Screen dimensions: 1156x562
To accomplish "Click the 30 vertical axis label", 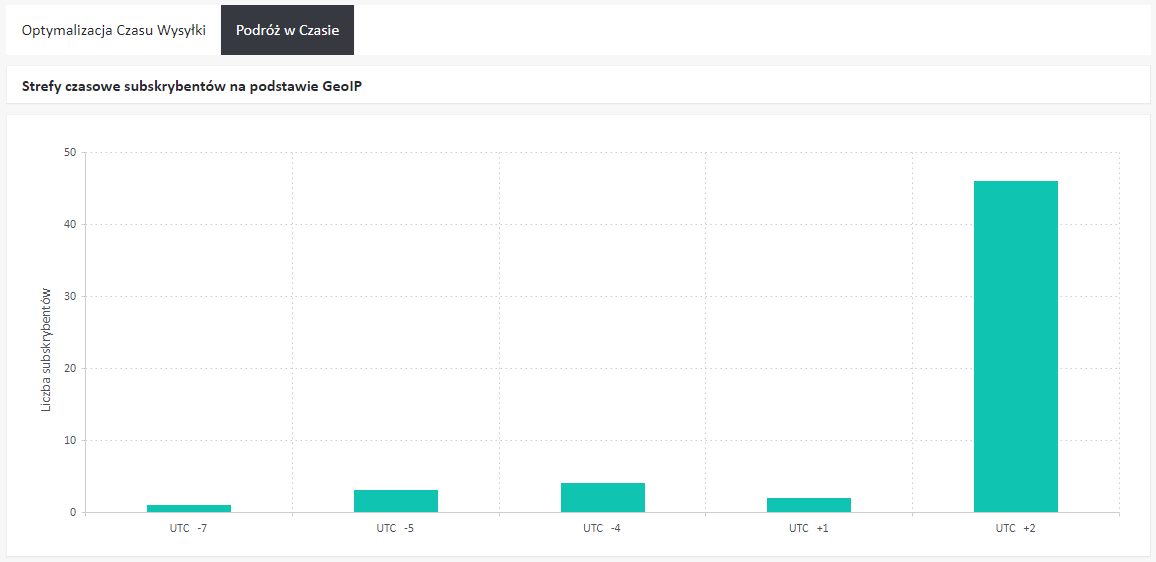I will pyautogui.click(x=69, y=297).
